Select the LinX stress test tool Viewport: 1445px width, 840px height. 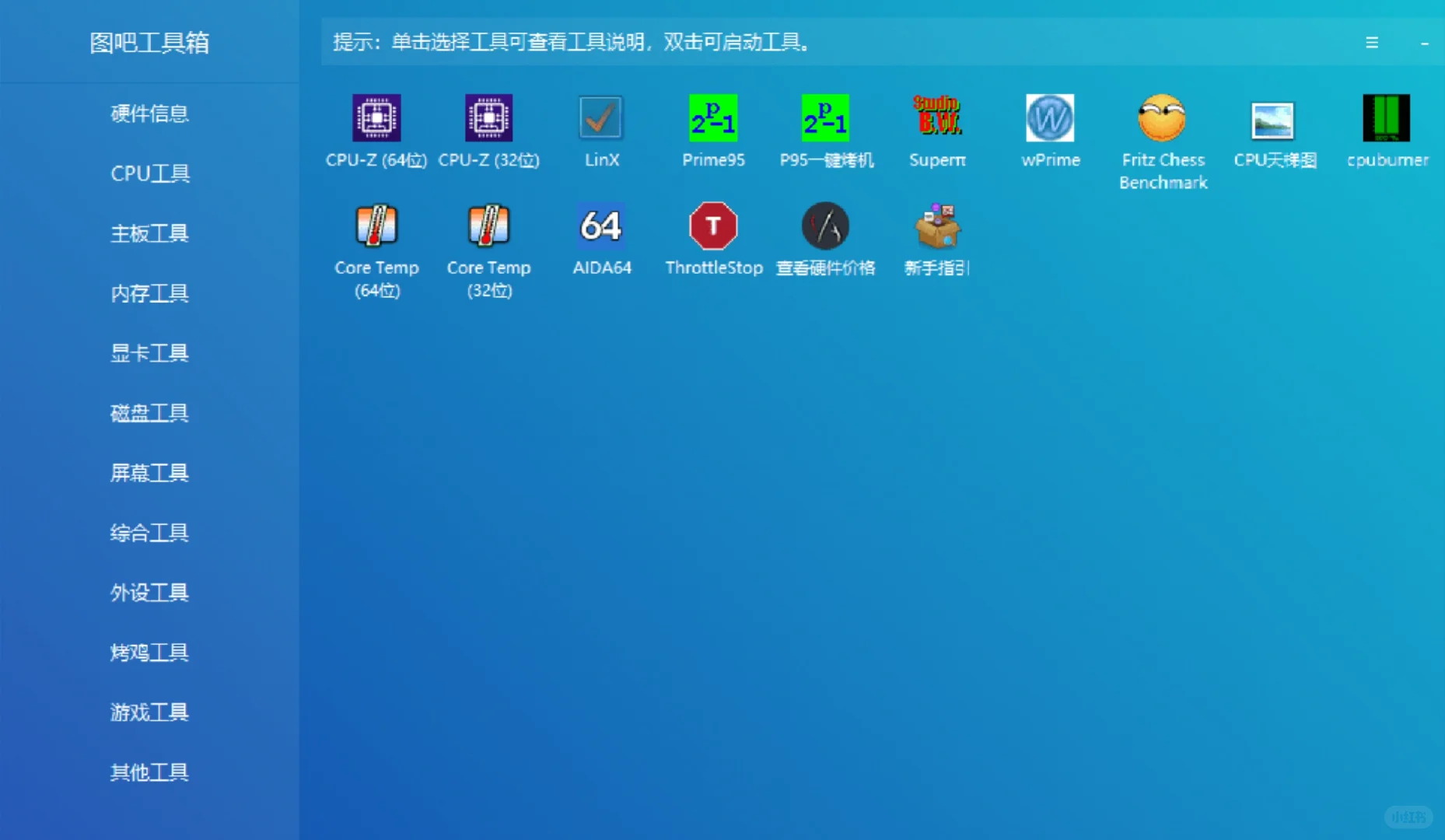coord(600,118)
